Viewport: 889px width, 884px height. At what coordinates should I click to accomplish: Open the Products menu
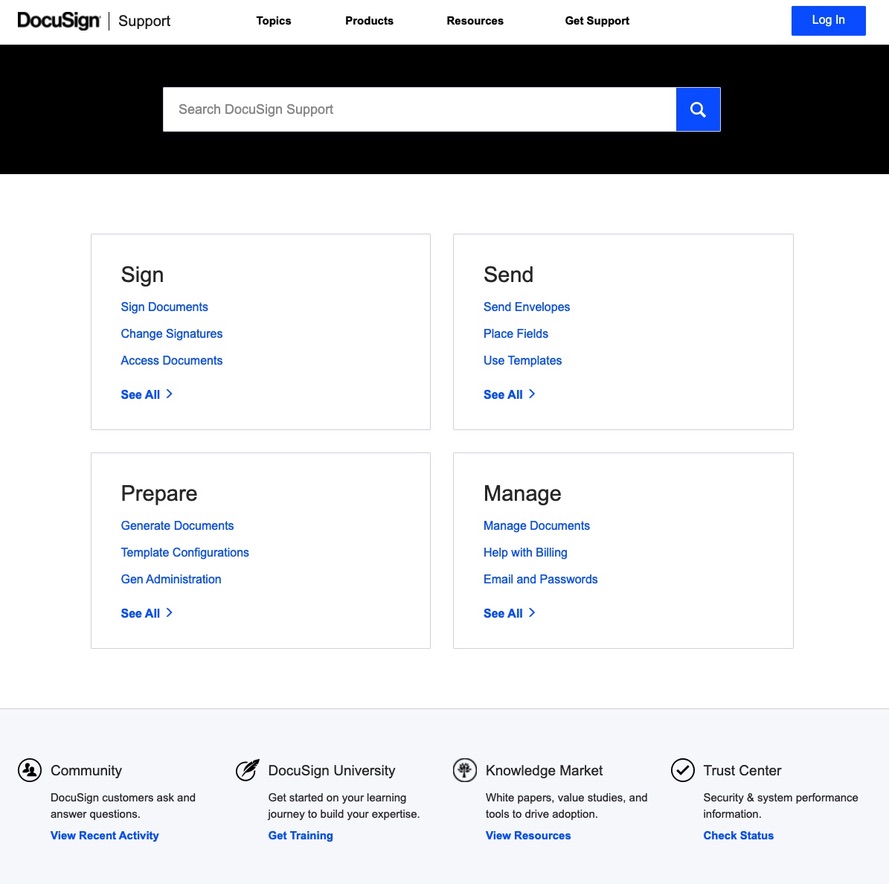(x=369, y=21)
